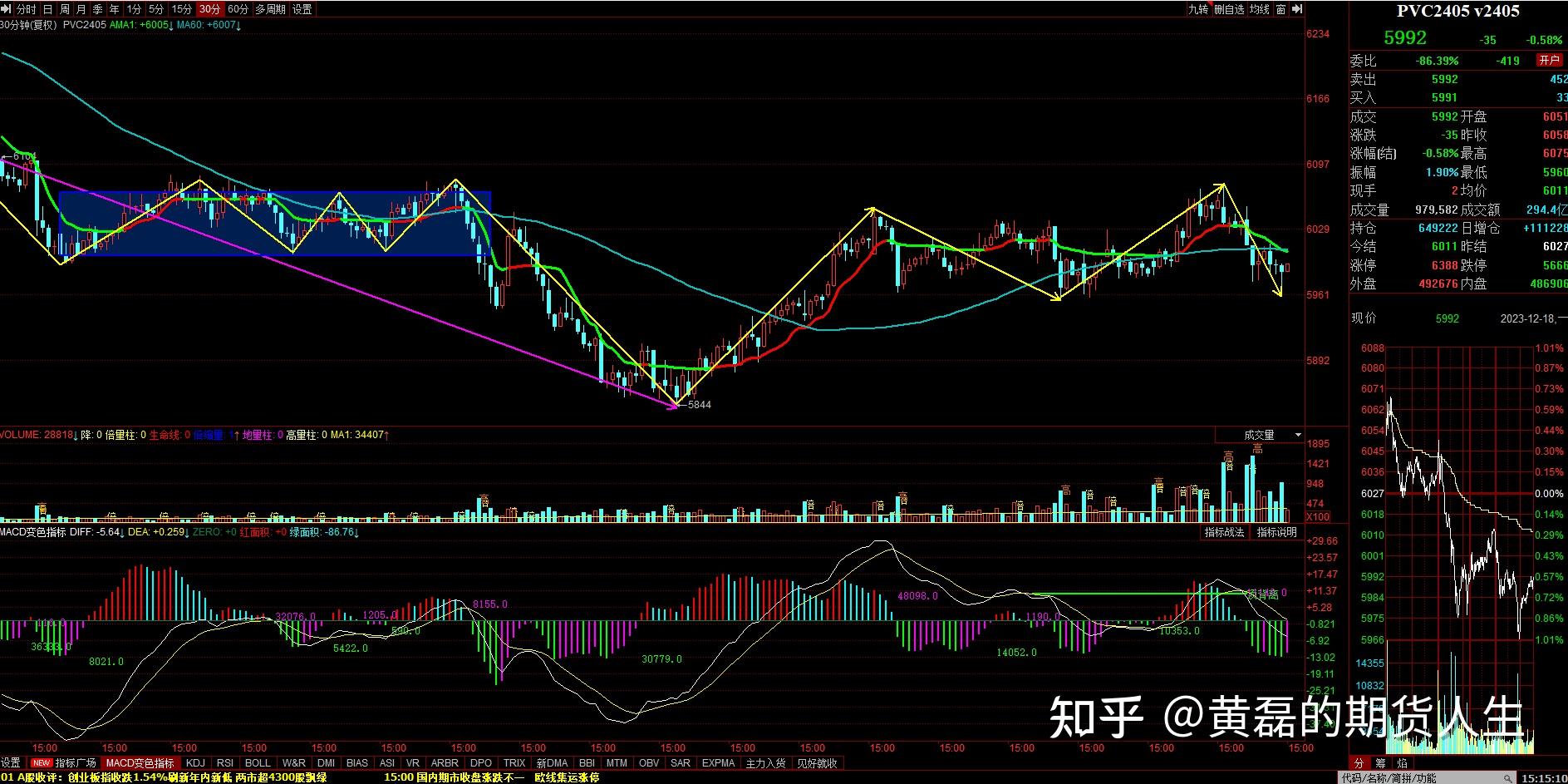Switch indicator to EXPMA
The width and height of the screenshot is (1568, 784).
tap(718, 762)
